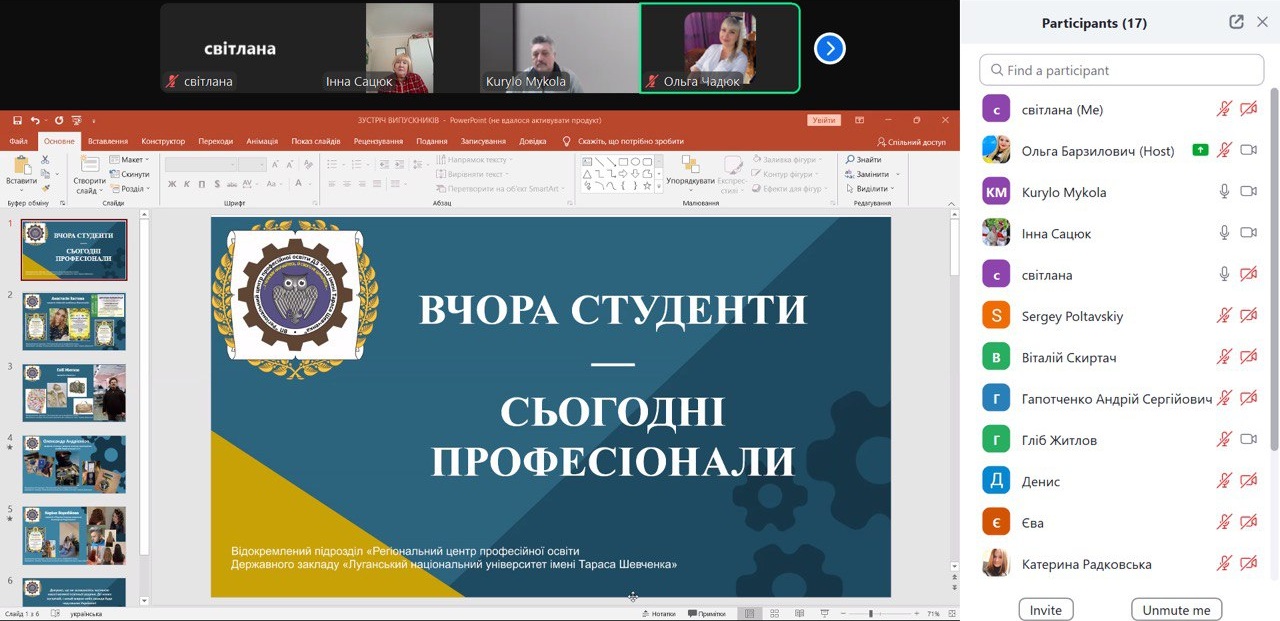
Task: Switch to Slide Sorter view icon
Action: pos(774,612)
